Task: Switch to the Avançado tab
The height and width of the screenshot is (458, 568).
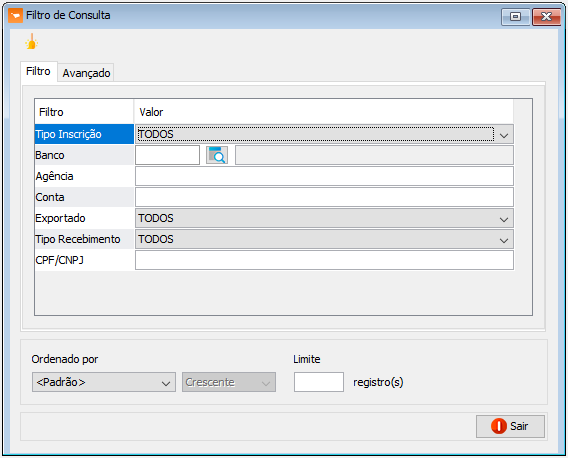Action: [86, 73]
